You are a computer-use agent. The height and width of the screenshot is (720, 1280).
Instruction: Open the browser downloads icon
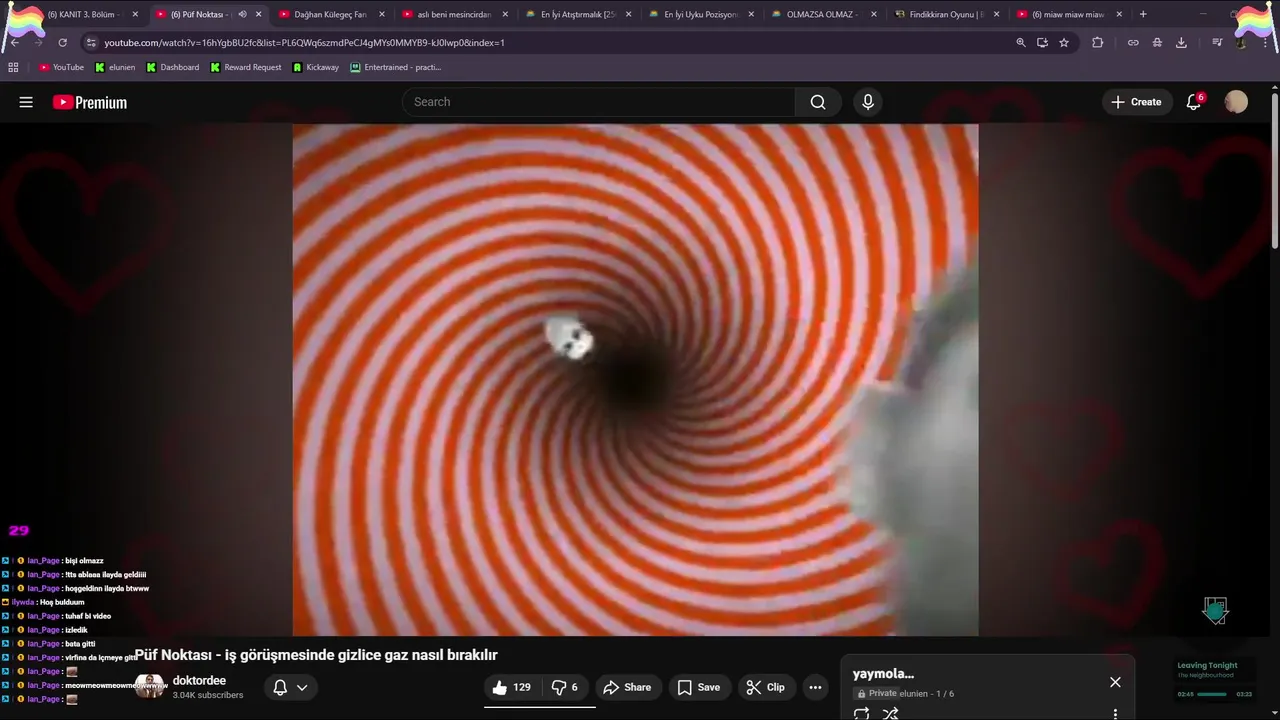tap(1181, 42)
